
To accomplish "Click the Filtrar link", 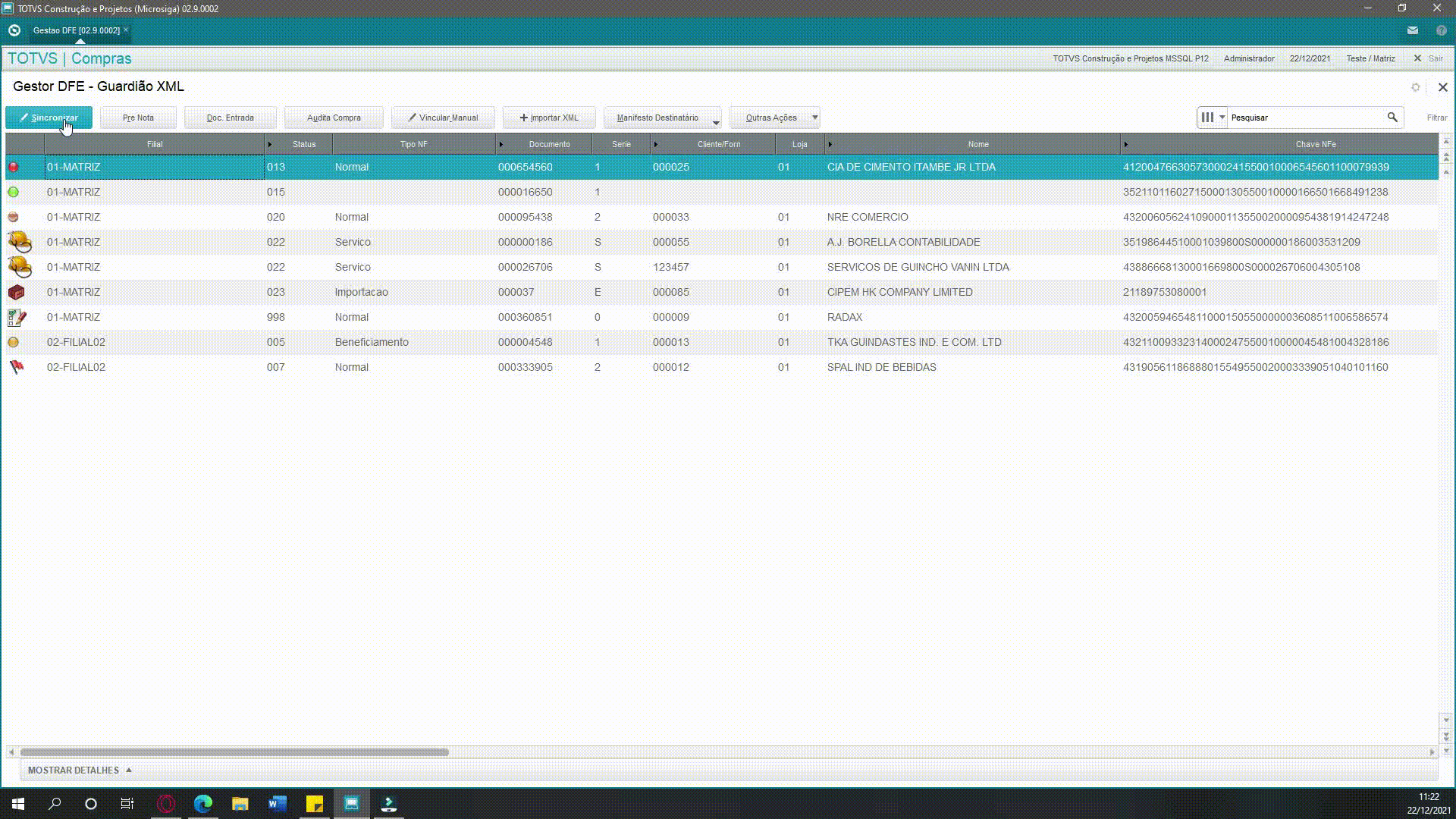I will (1437, 118).
